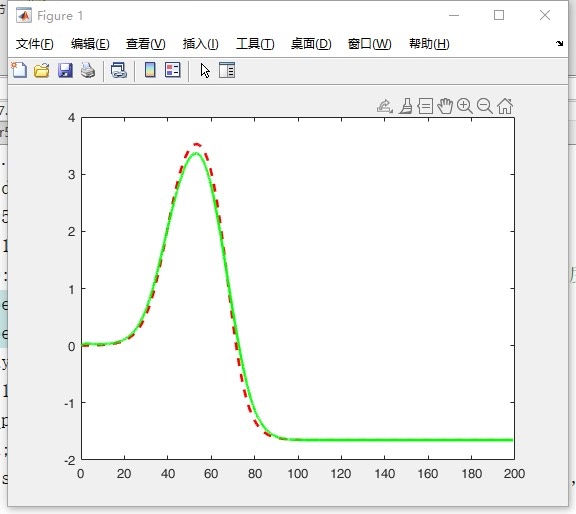This screenshot has height=514, width=576.
Task: Open the Property Inspector icon
Action: pyautogui.click(x=227, y=70)
